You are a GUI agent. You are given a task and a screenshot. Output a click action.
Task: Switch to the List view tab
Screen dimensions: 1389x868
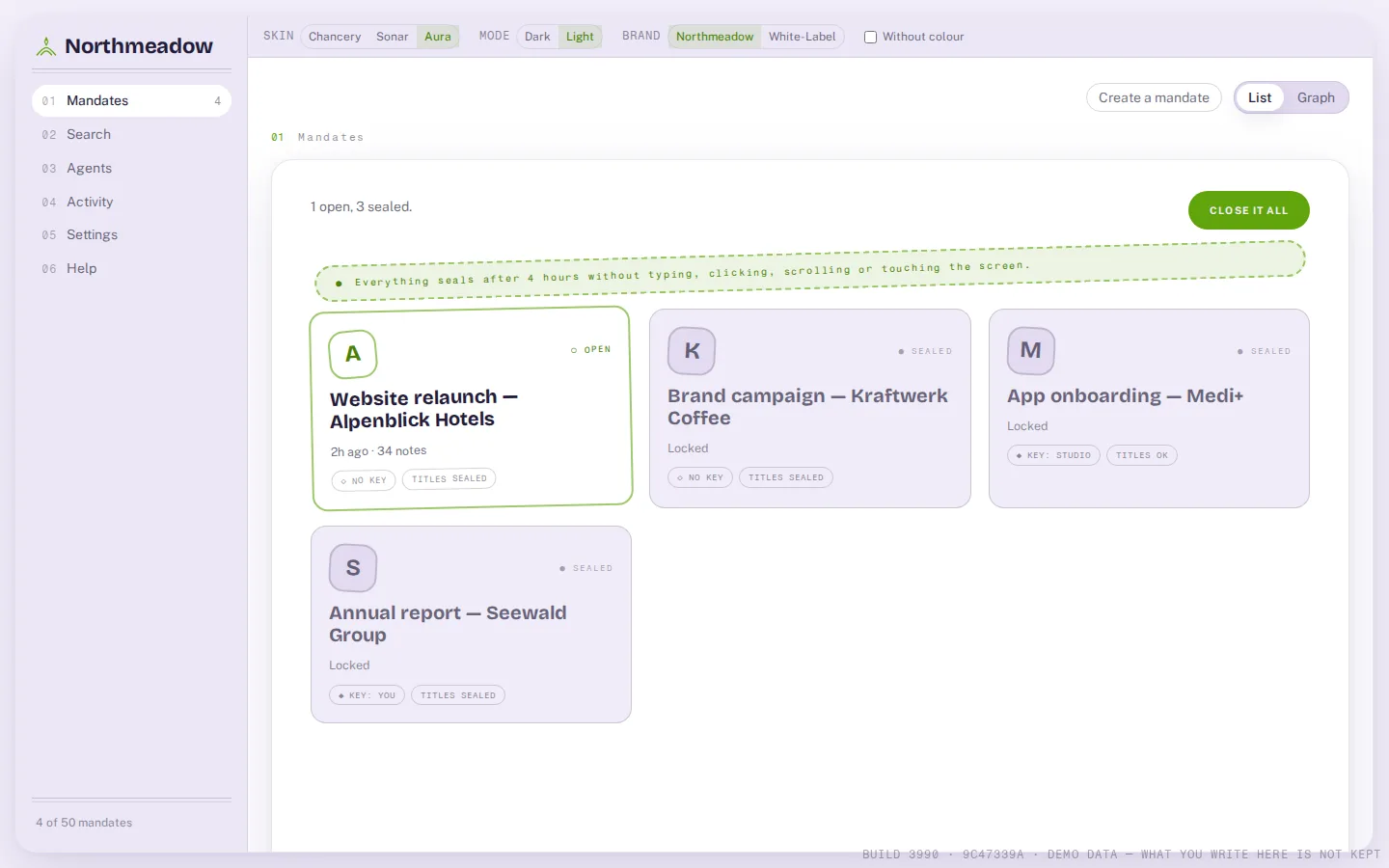[1260, 97]
